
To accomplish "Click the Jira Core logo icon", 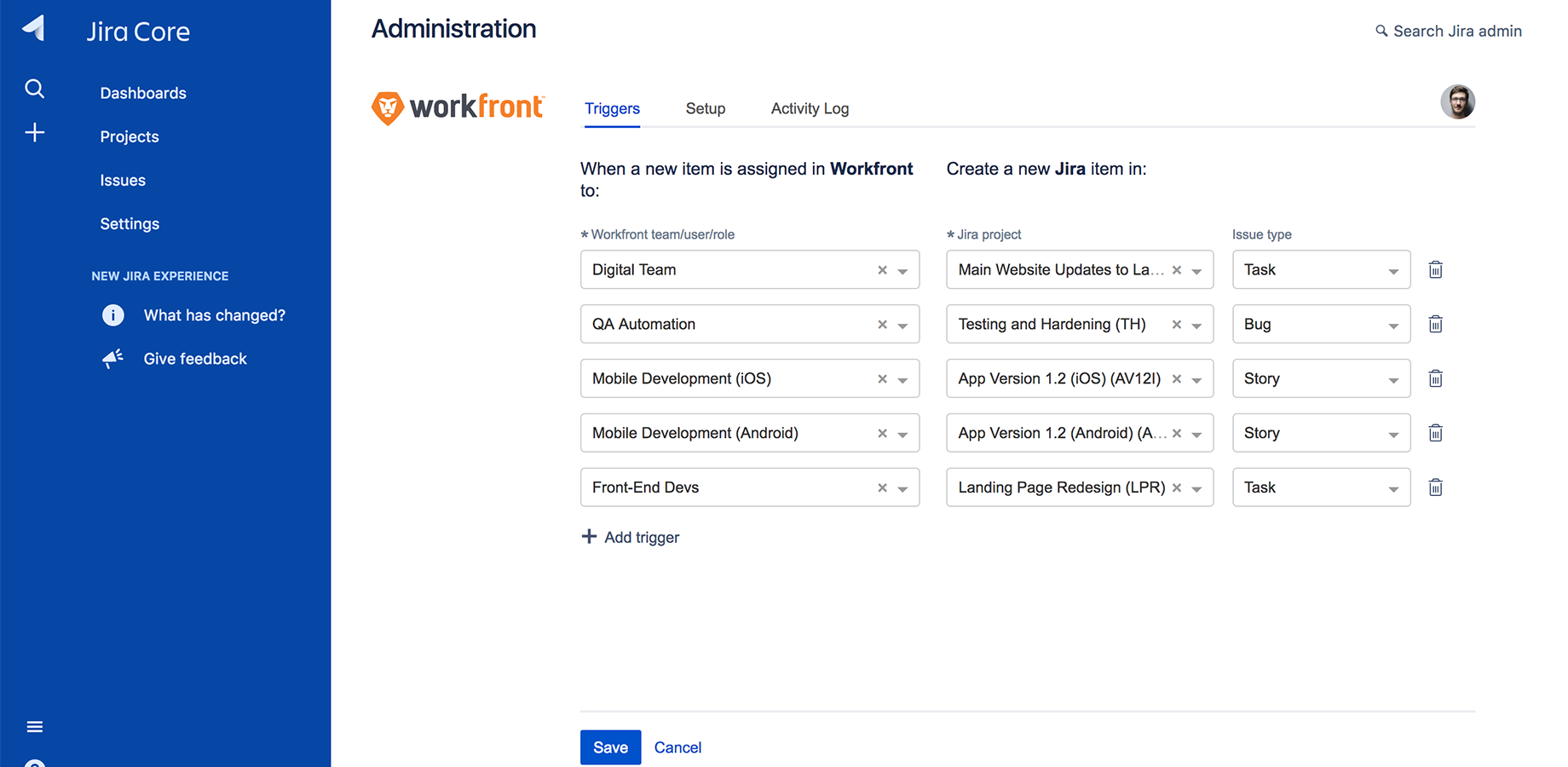I will pos(34,28).
